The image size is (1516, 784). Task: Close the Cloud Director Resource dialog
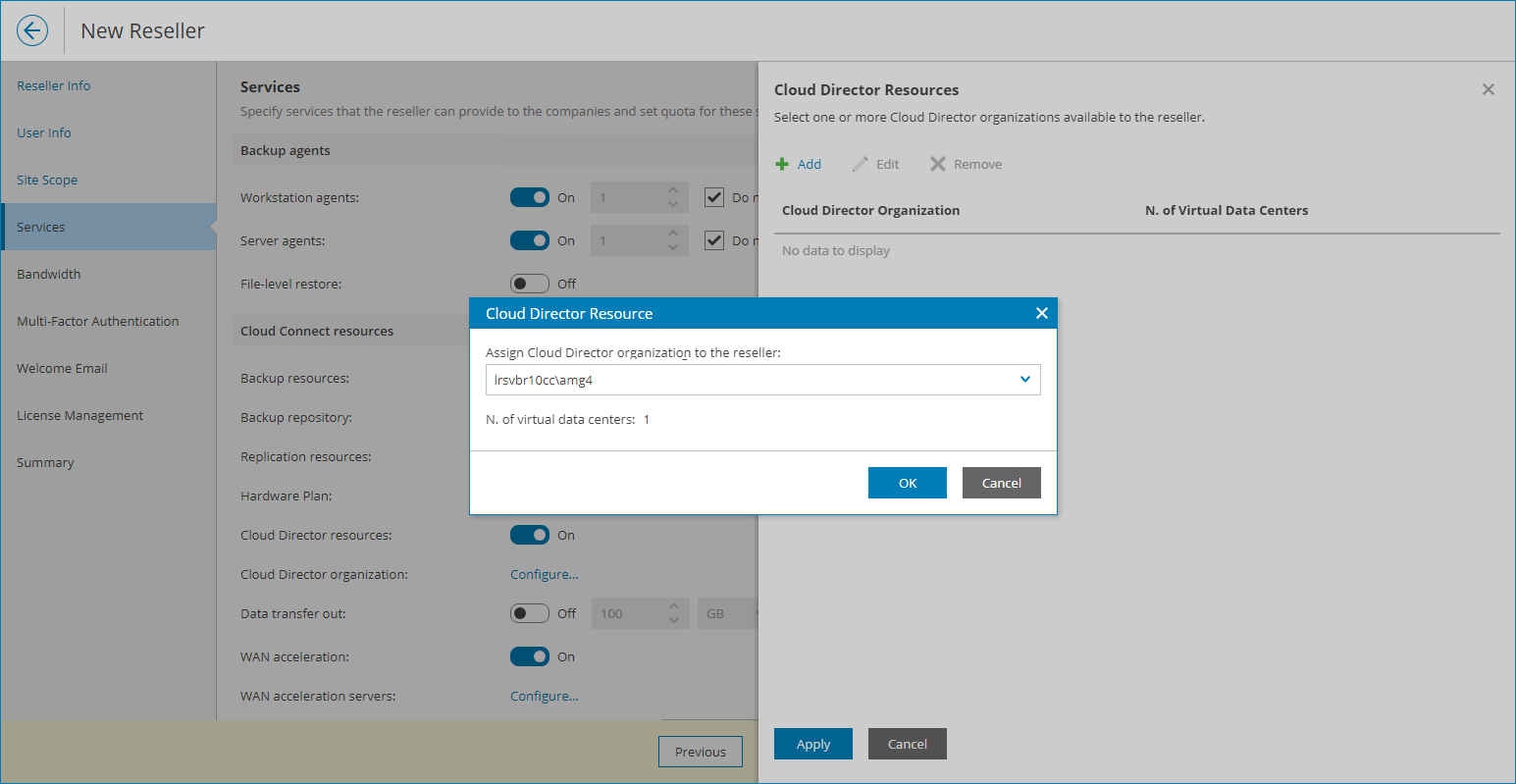1042,313
